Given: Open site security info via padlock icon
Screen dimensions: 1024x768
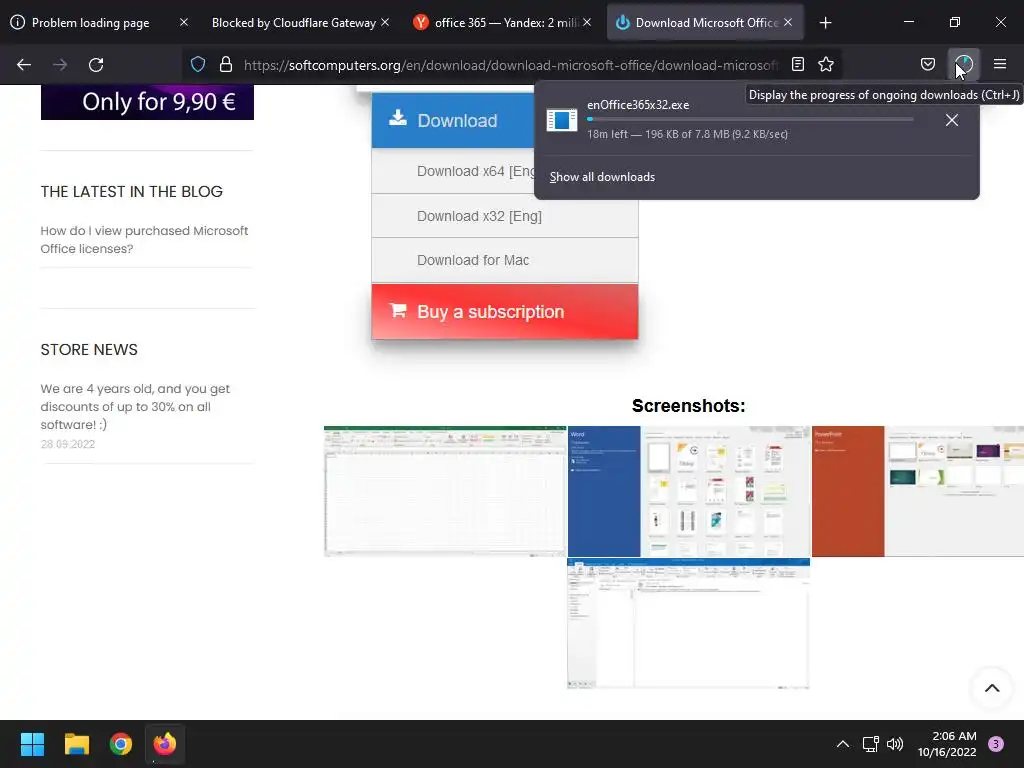Looking at the screenshot, I should [226, 64].
